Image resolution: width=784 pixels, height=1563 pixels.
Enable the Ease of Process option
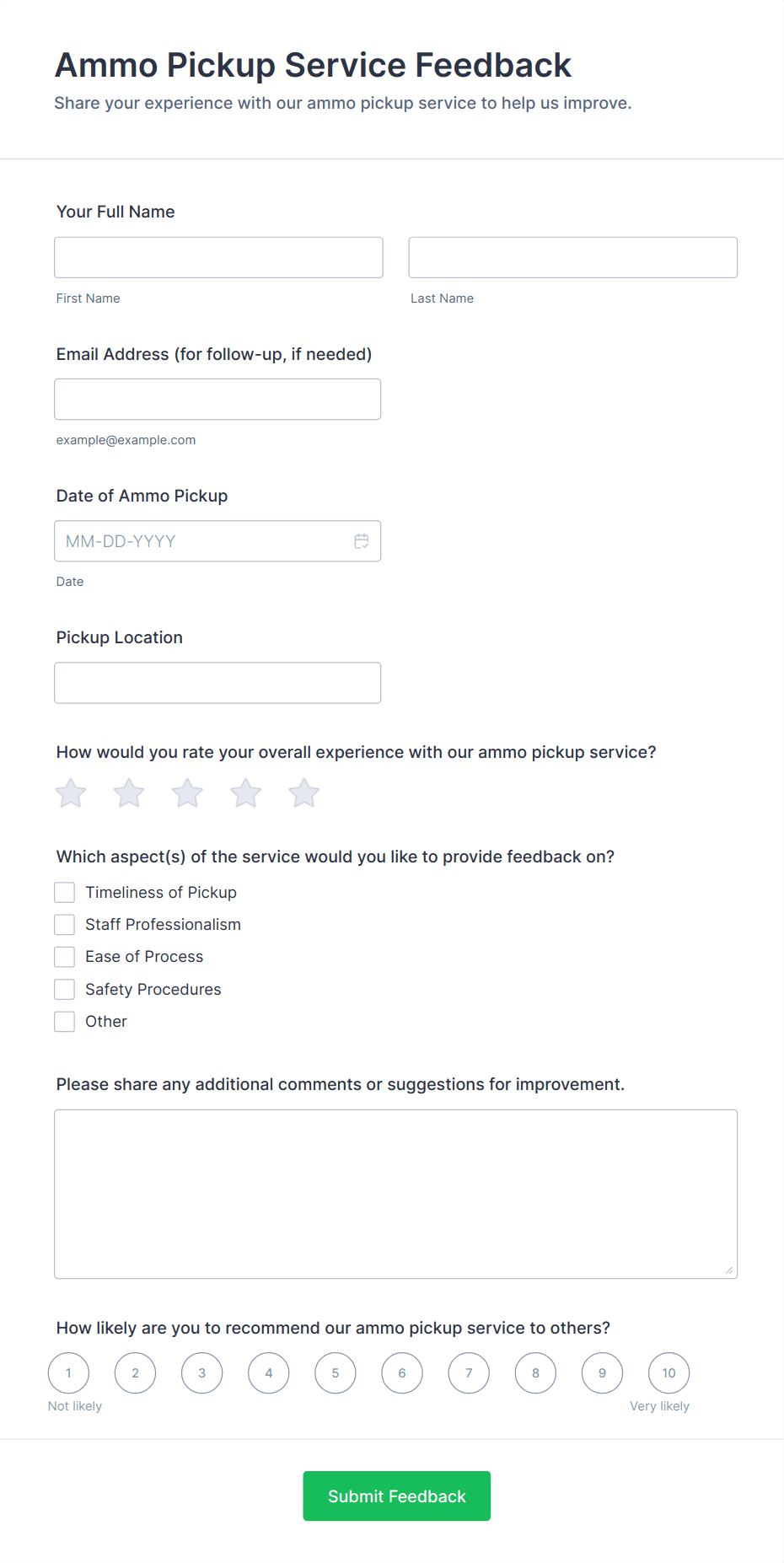pyautogui.click(x=65, y=957)
